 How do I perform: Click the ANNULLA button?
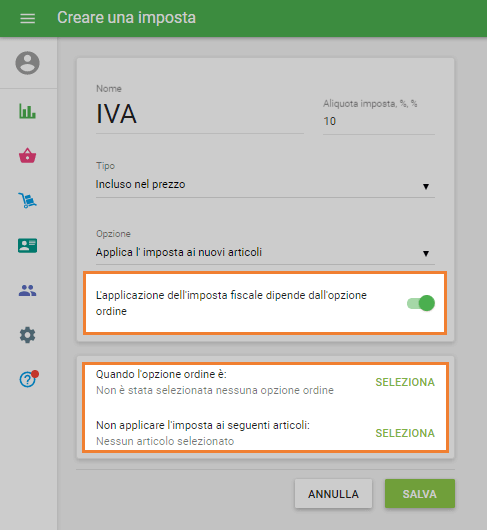pos(333,493)
